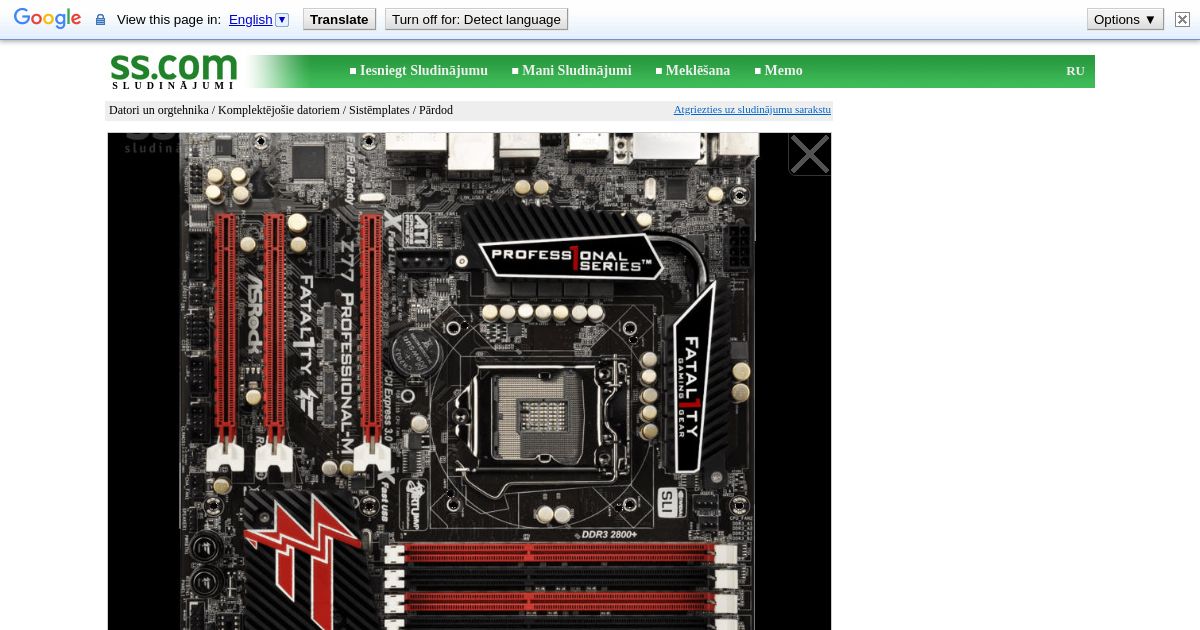Open the Options dropdown

(1125, 19)
